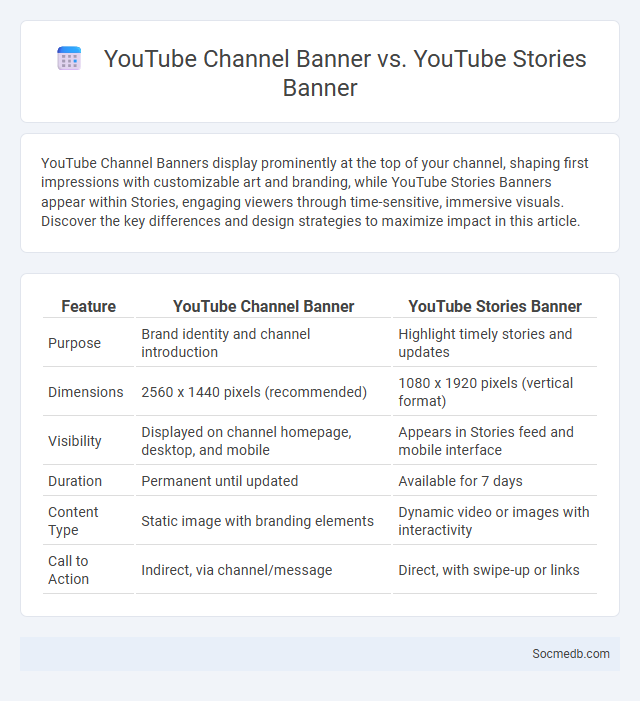Viewport: 640px width, 701px height.
Task: Click the title 'YouTube Channel Banner vs. YouTube Stories Banner'
Action: point(345,73)
